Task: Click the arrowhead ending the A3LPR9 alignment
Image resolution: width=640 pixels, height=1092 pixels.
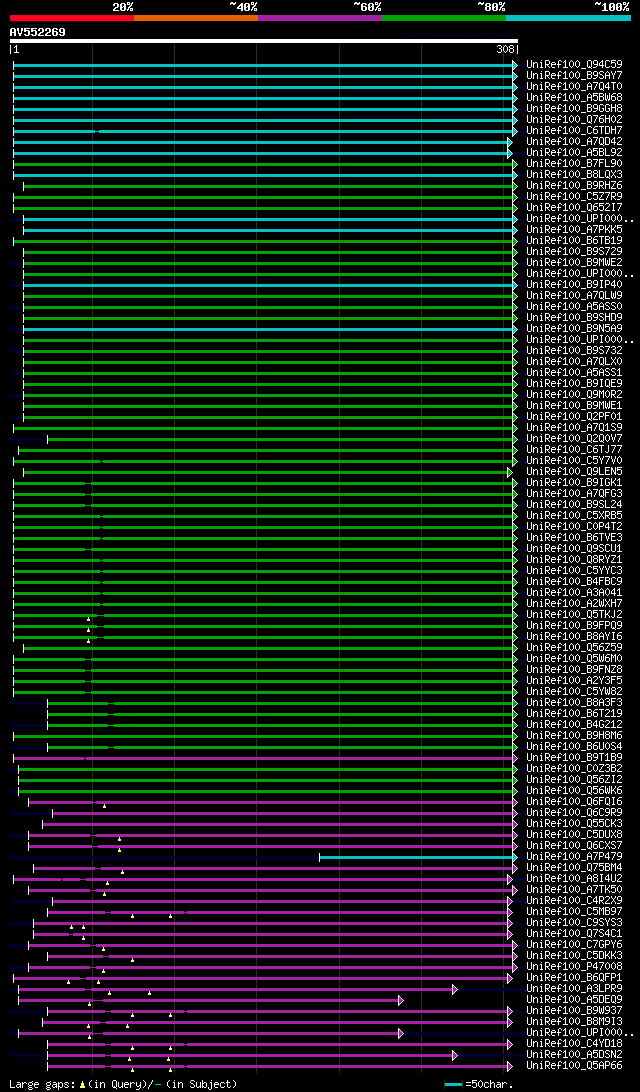Action: click(x=455, y=989)
